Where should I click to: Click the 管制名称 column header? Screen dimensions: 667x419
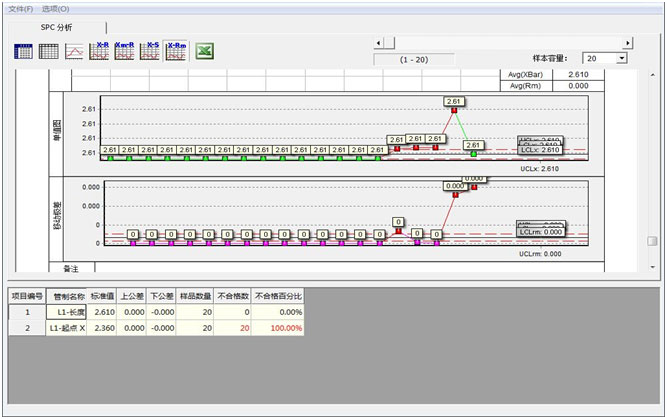click(x=67, y=296)
